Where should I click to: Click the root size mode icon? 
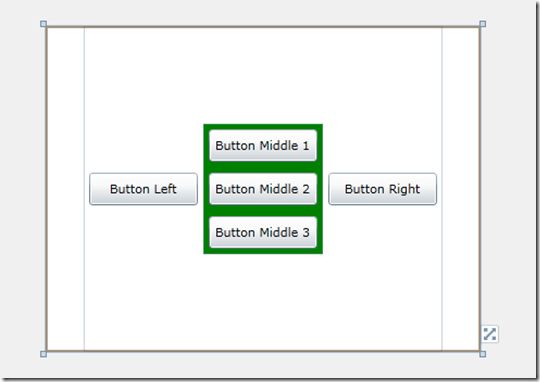489,334
